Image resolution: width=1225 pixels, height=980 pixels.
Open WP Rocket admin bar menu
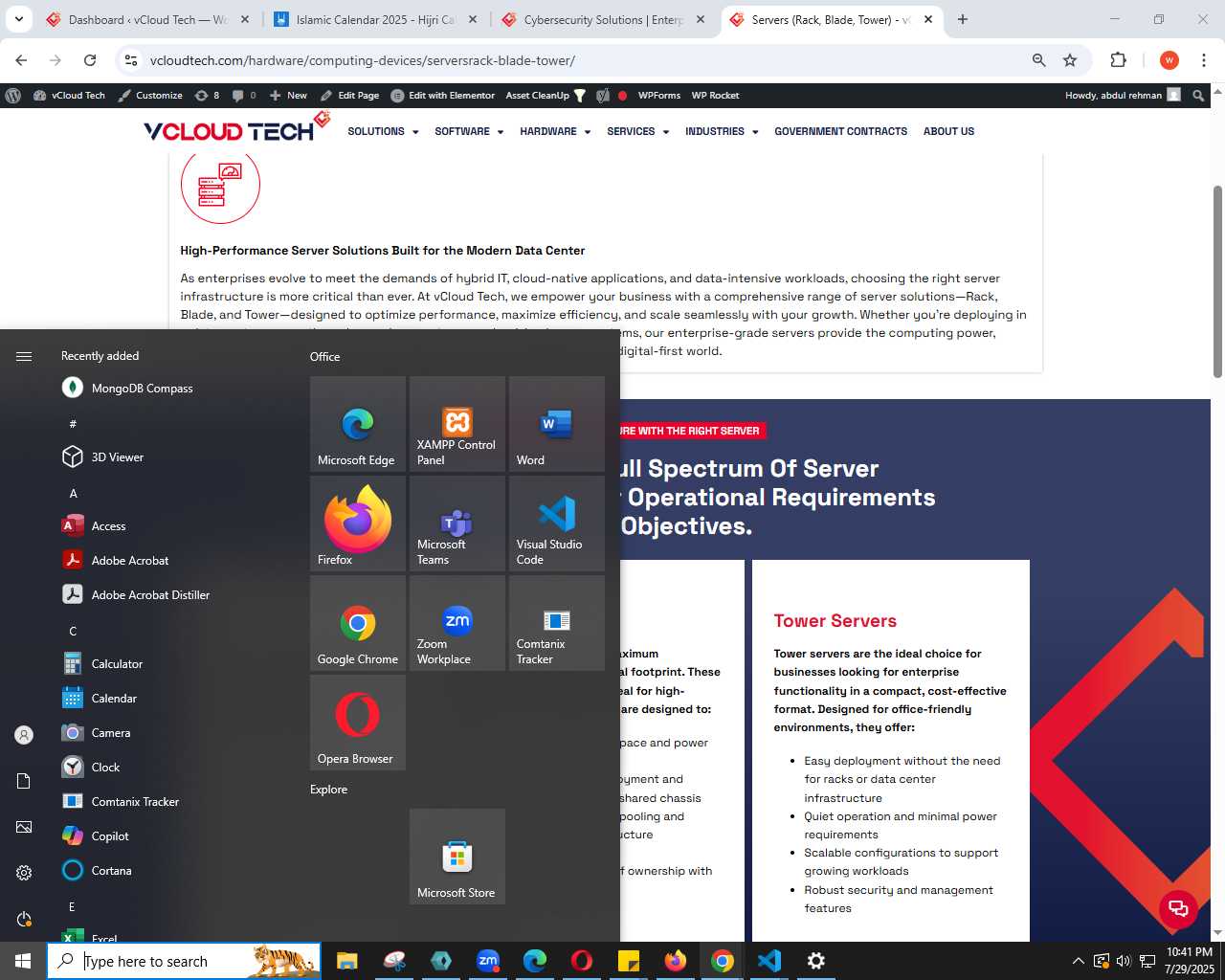tap(715, 95)
